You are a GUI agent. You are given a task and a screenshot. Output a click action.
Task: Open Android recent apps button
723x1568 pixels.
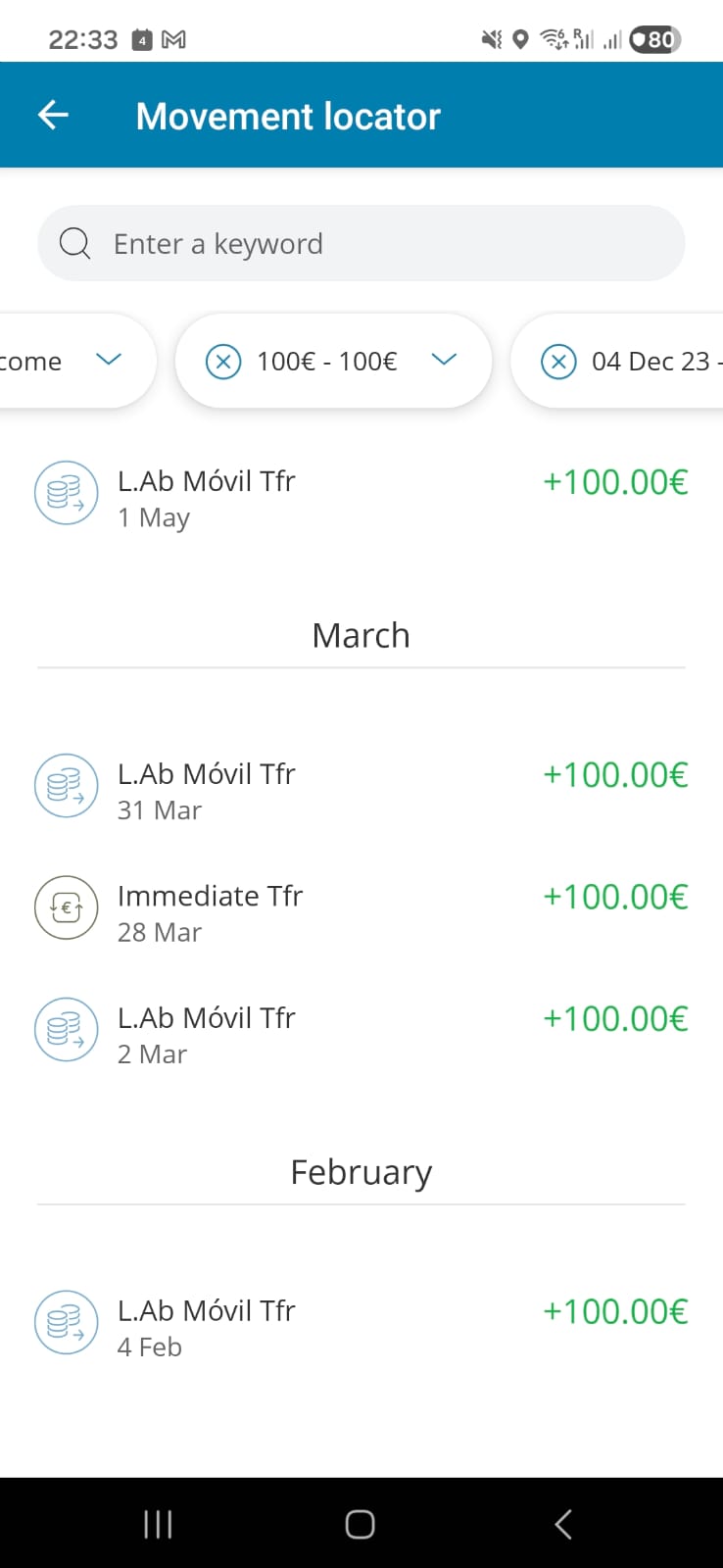tap(158, 1524)
